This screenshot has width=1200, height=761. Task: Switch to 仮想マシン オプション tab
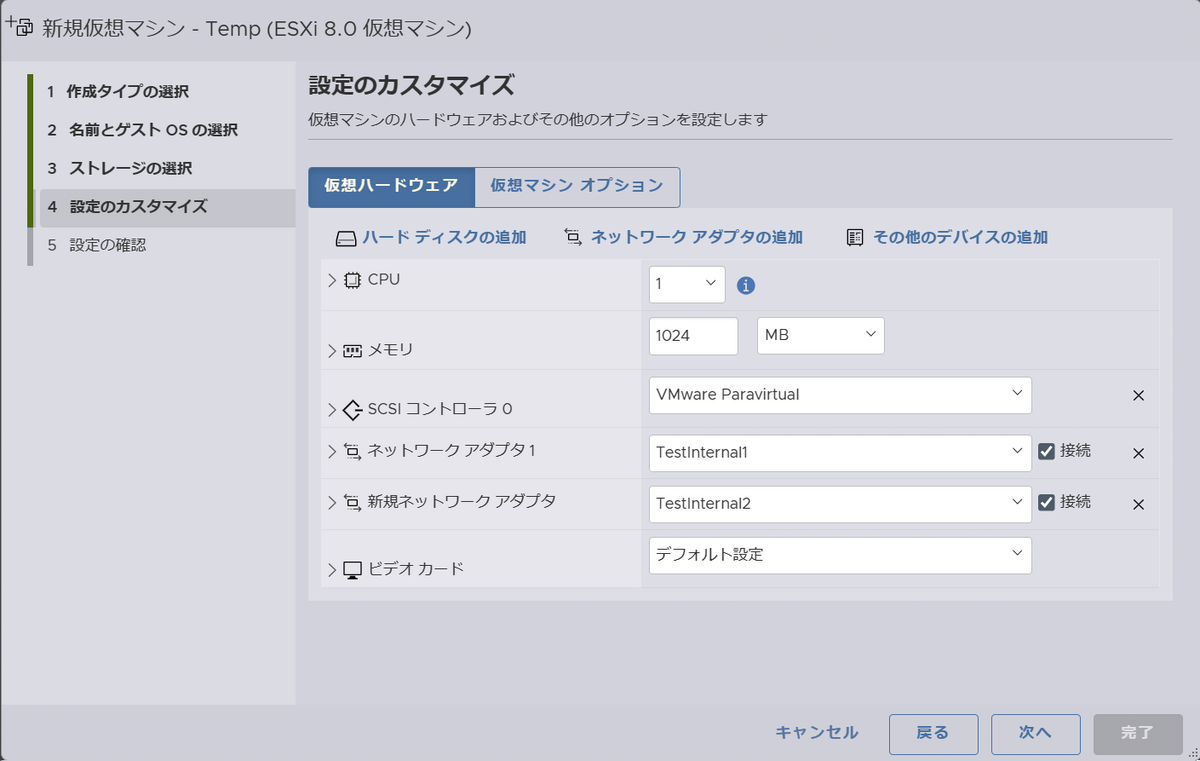[577, 186]
